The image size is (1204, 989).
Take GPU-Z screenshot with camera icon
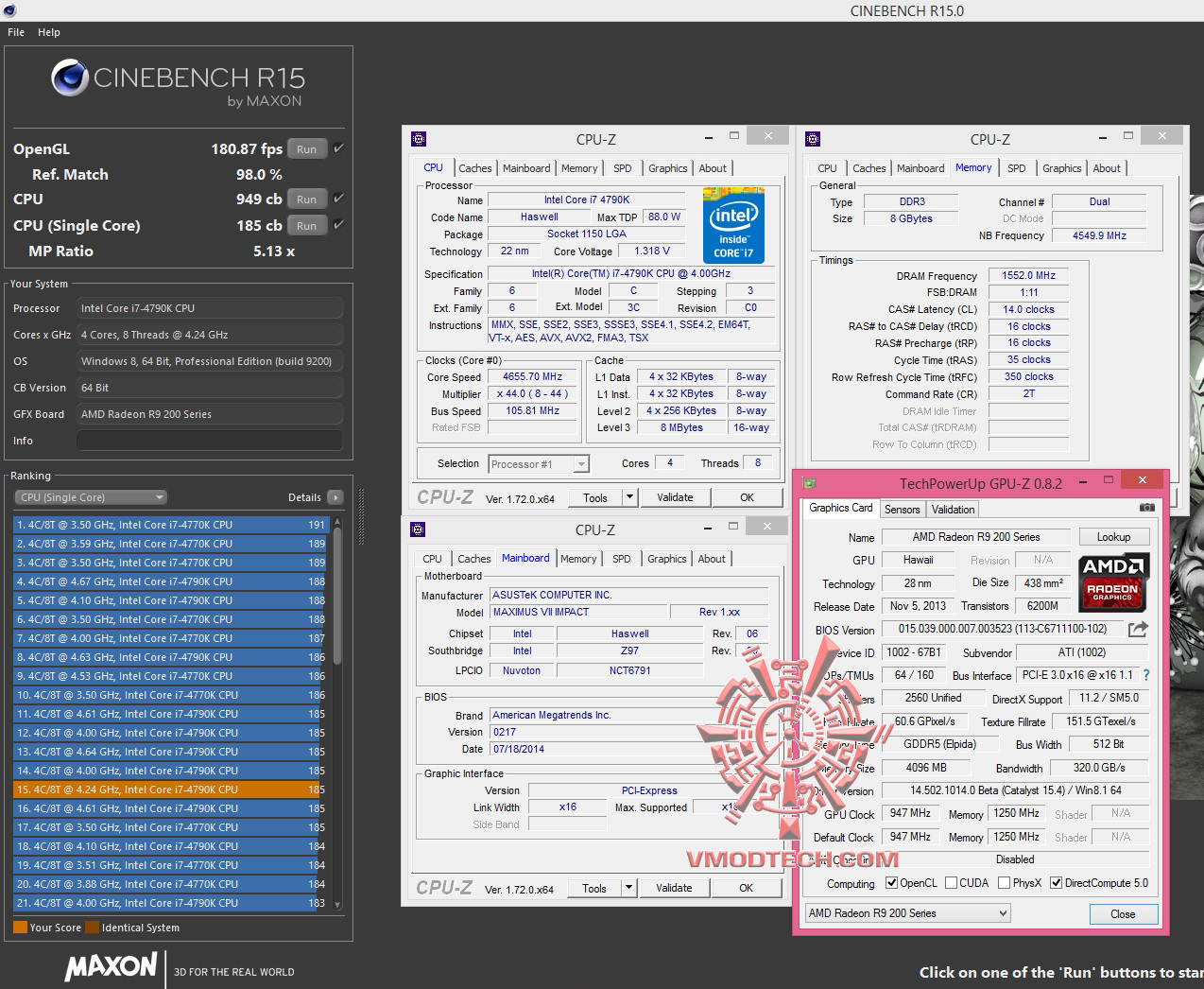[x=1146, y=508]
